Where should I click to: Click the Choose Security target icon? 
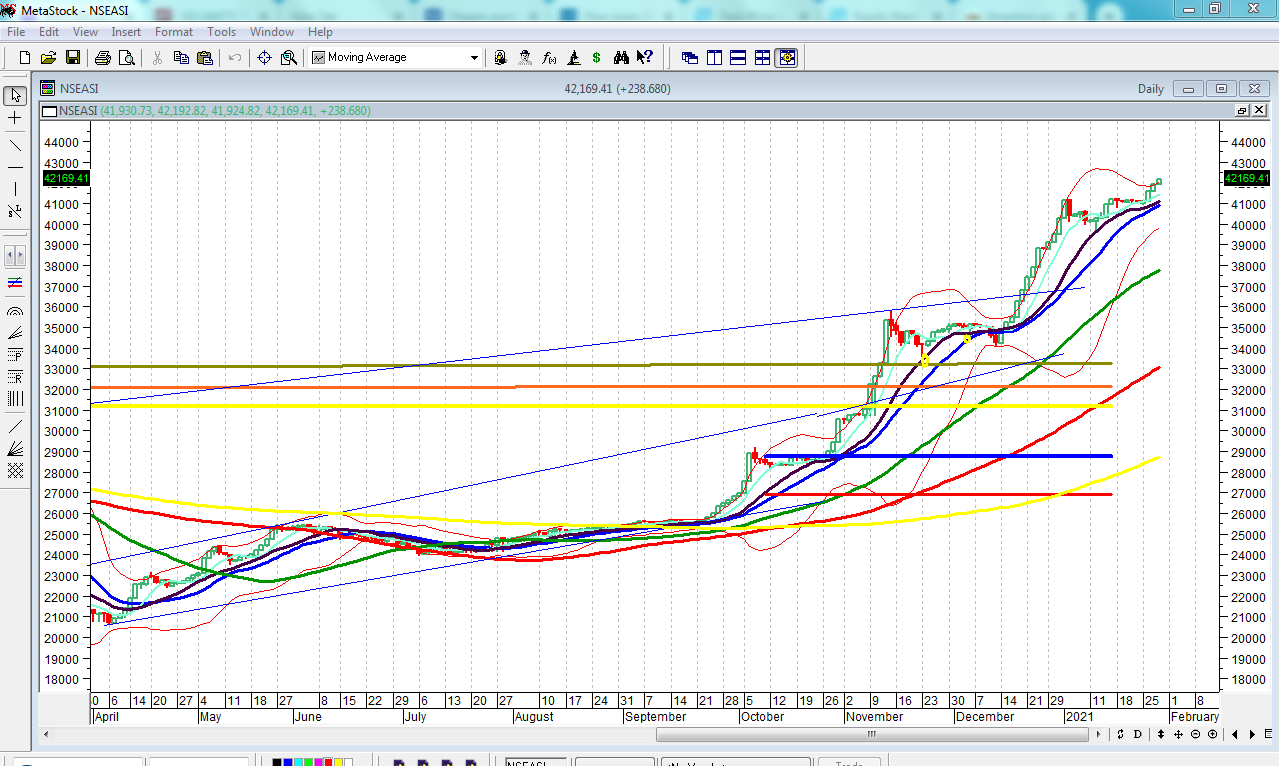pyautogui.click(x=264, y=58)
